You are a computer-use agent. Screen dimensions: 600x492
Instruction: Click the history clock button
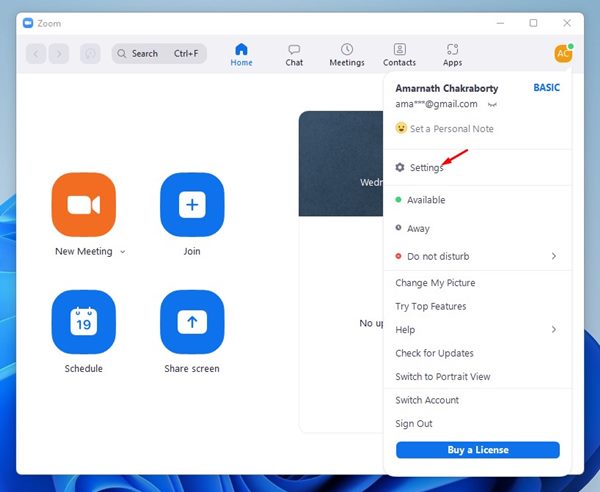pos(90,54)
